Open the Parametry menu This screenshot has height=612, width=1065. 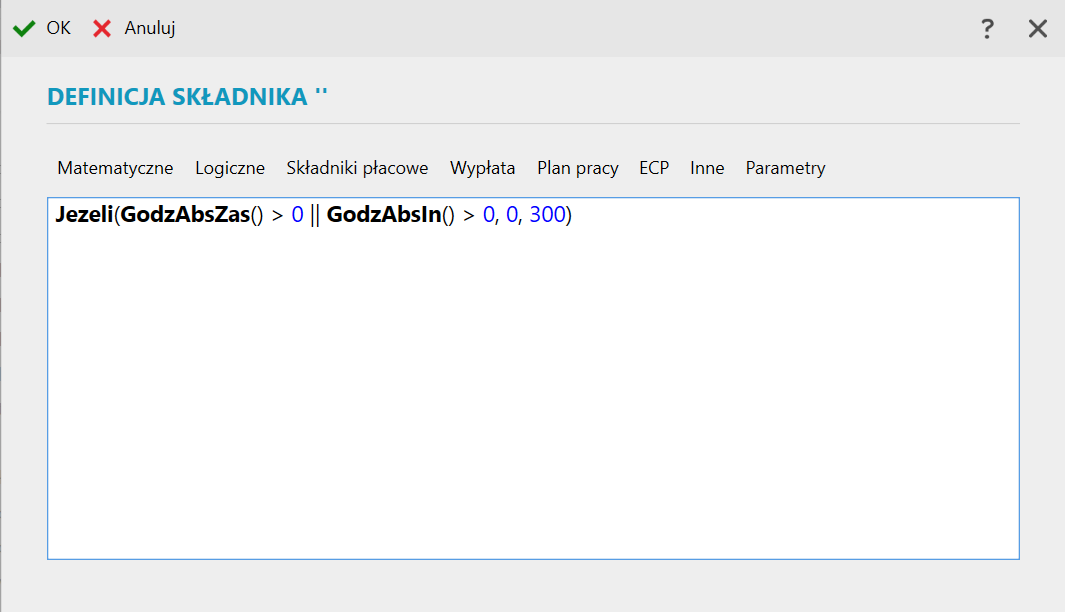click(786, 168)
